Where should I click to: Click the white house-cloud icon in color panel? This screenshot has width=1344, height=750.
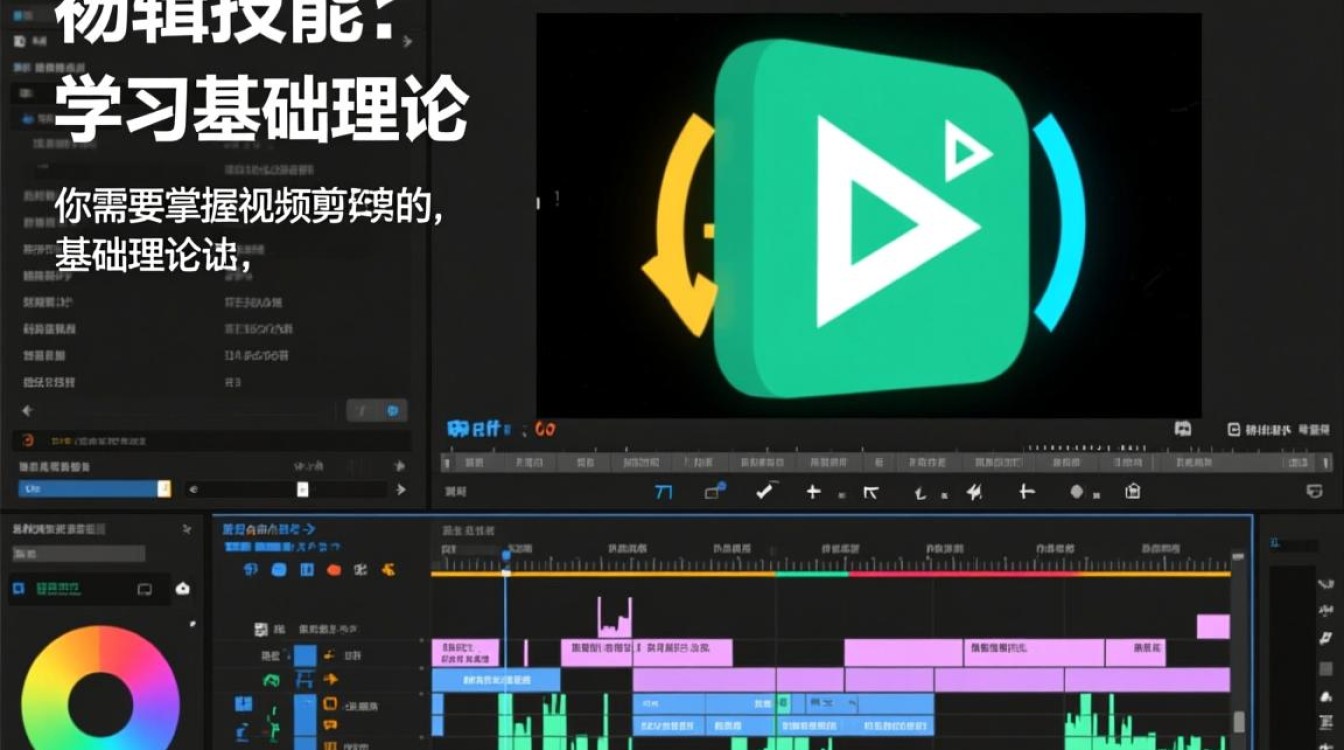182,588
